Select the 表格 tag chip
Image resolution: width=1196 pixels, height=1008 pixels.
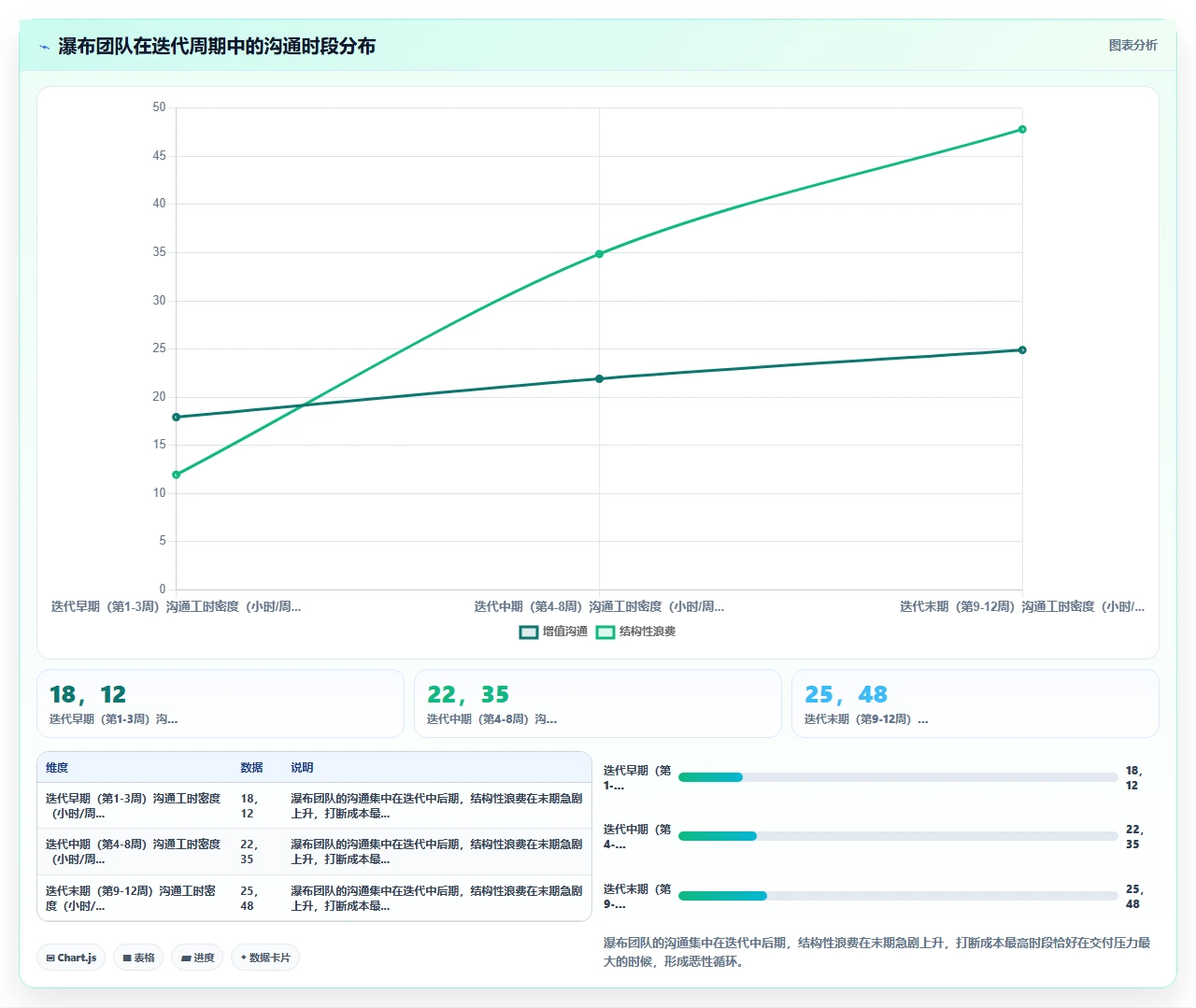point(138,958)
